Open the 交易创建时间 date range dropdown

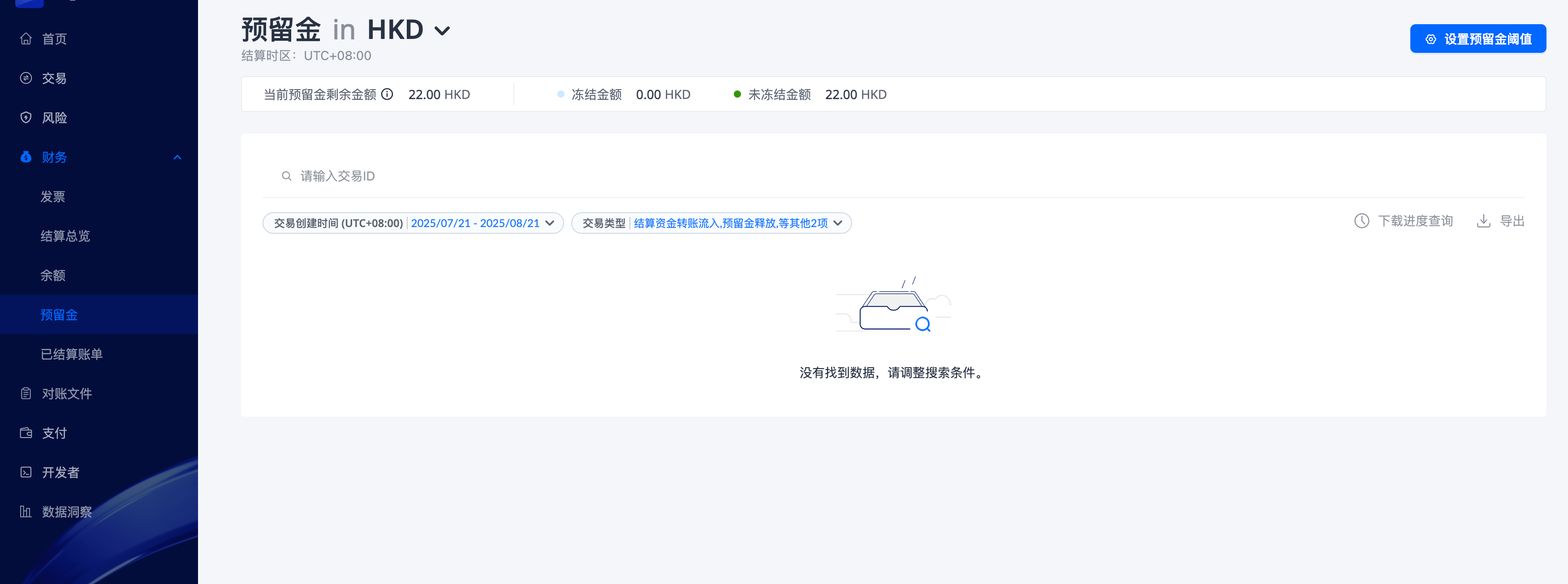pos(413,223)
